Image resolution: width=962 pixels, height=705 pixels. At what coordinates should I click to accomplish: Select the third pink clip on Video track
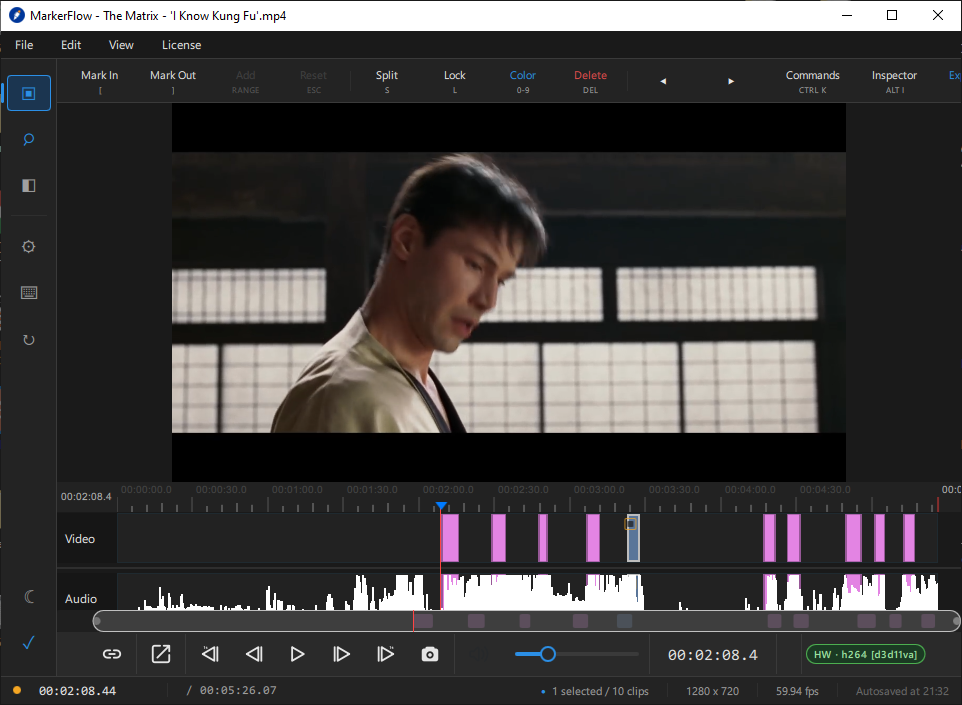543,538
